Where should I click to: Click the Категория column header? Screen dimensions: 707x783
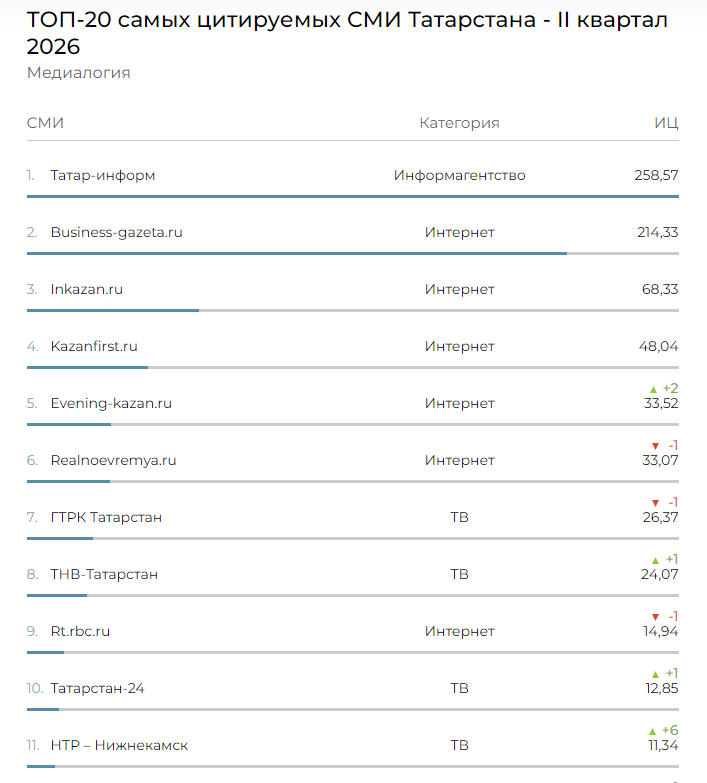pos(459,123)
